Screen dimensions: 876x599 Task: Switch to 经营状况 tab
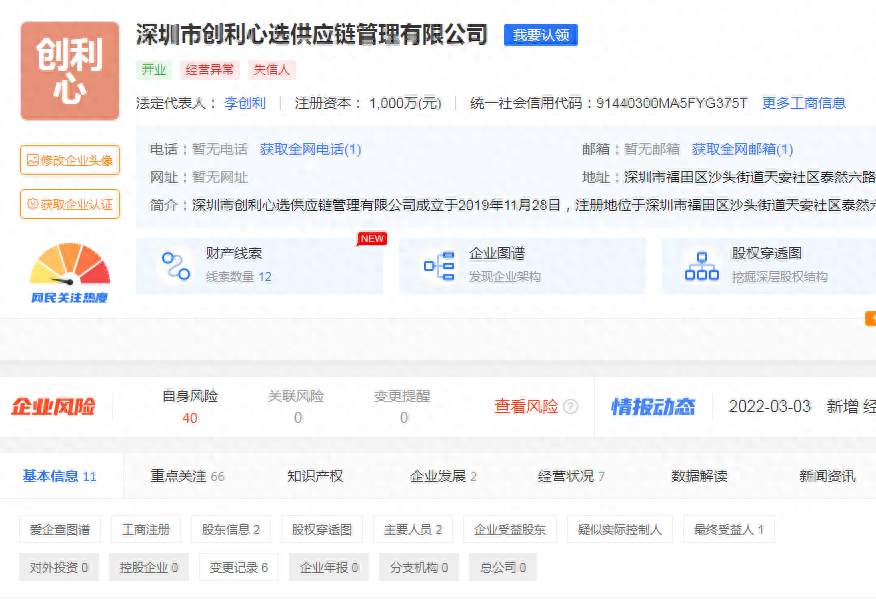pos(571,476)
